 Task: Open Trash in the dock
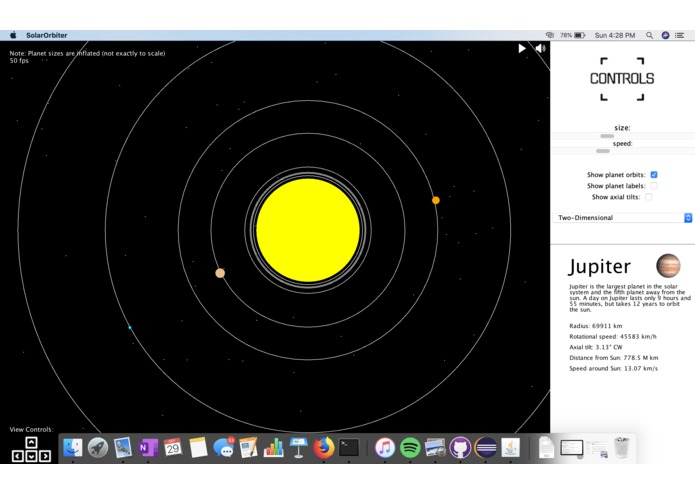(622, 447)
